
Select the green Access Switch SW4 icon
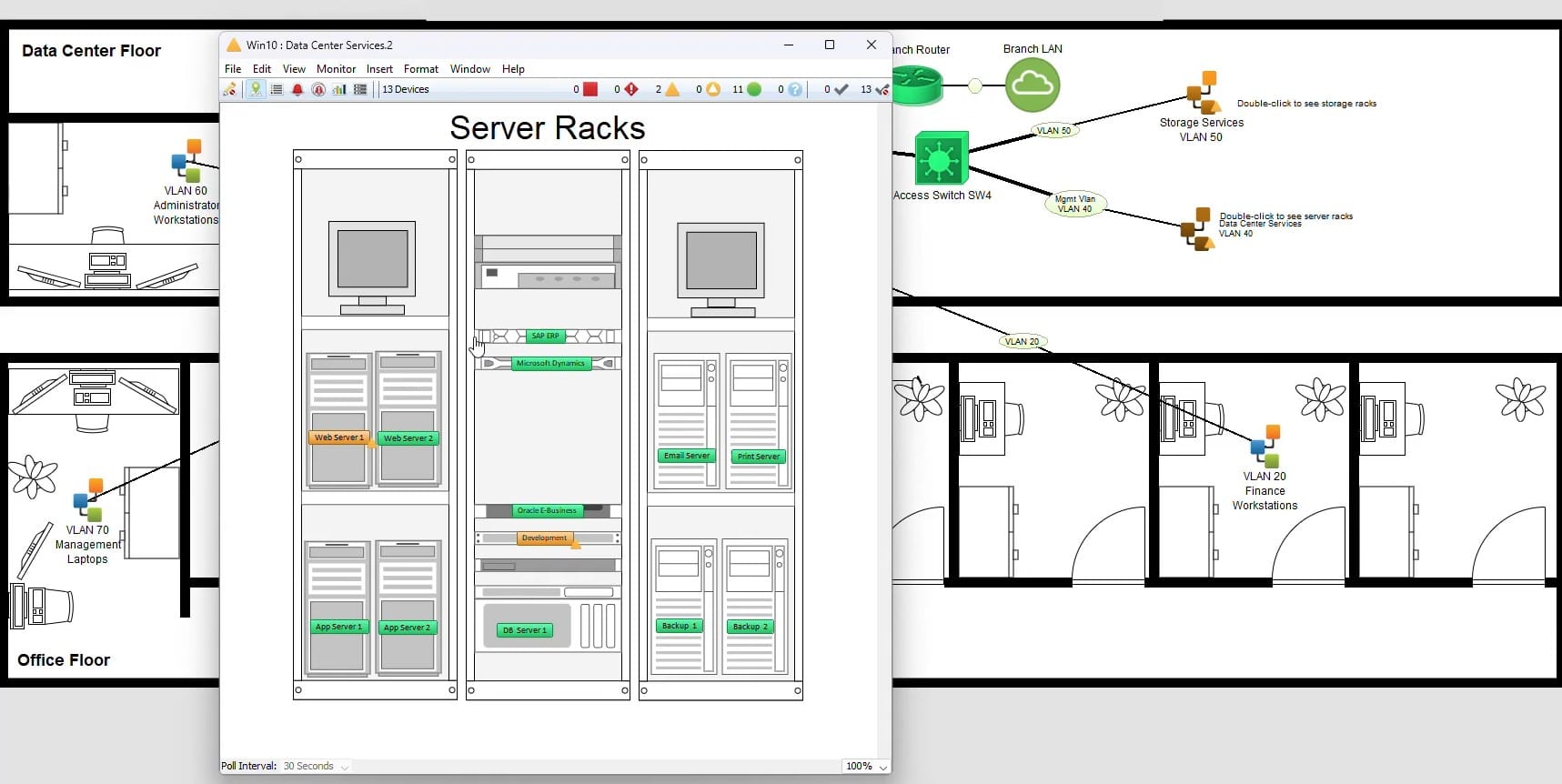tap(941, 158)
